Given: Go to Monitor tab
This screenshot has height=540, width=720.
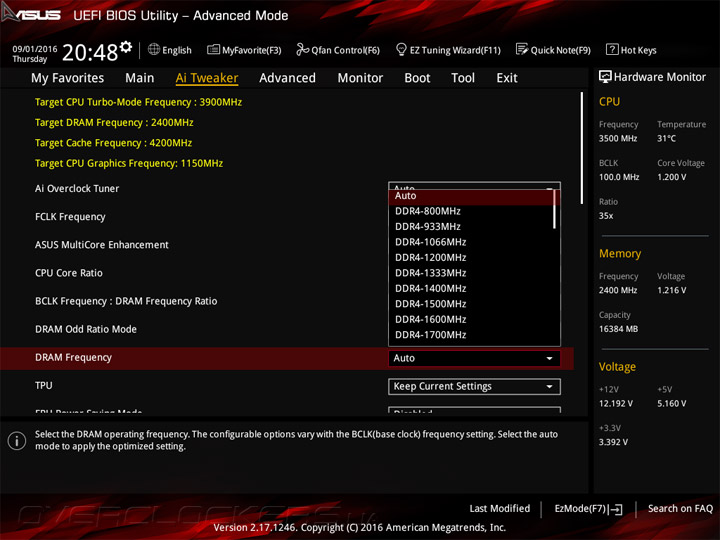Looking at the screenshot, I should [360, 78].
